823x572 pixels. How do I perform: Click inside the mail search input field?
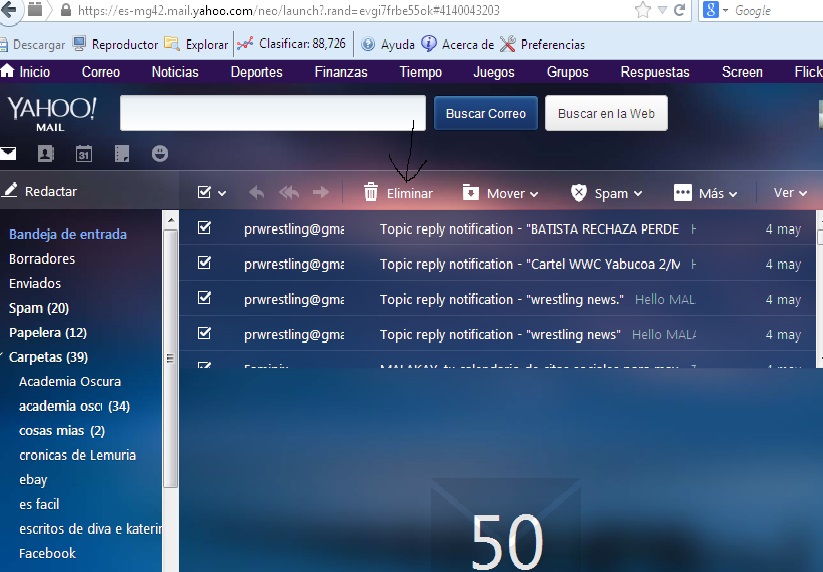272,114
